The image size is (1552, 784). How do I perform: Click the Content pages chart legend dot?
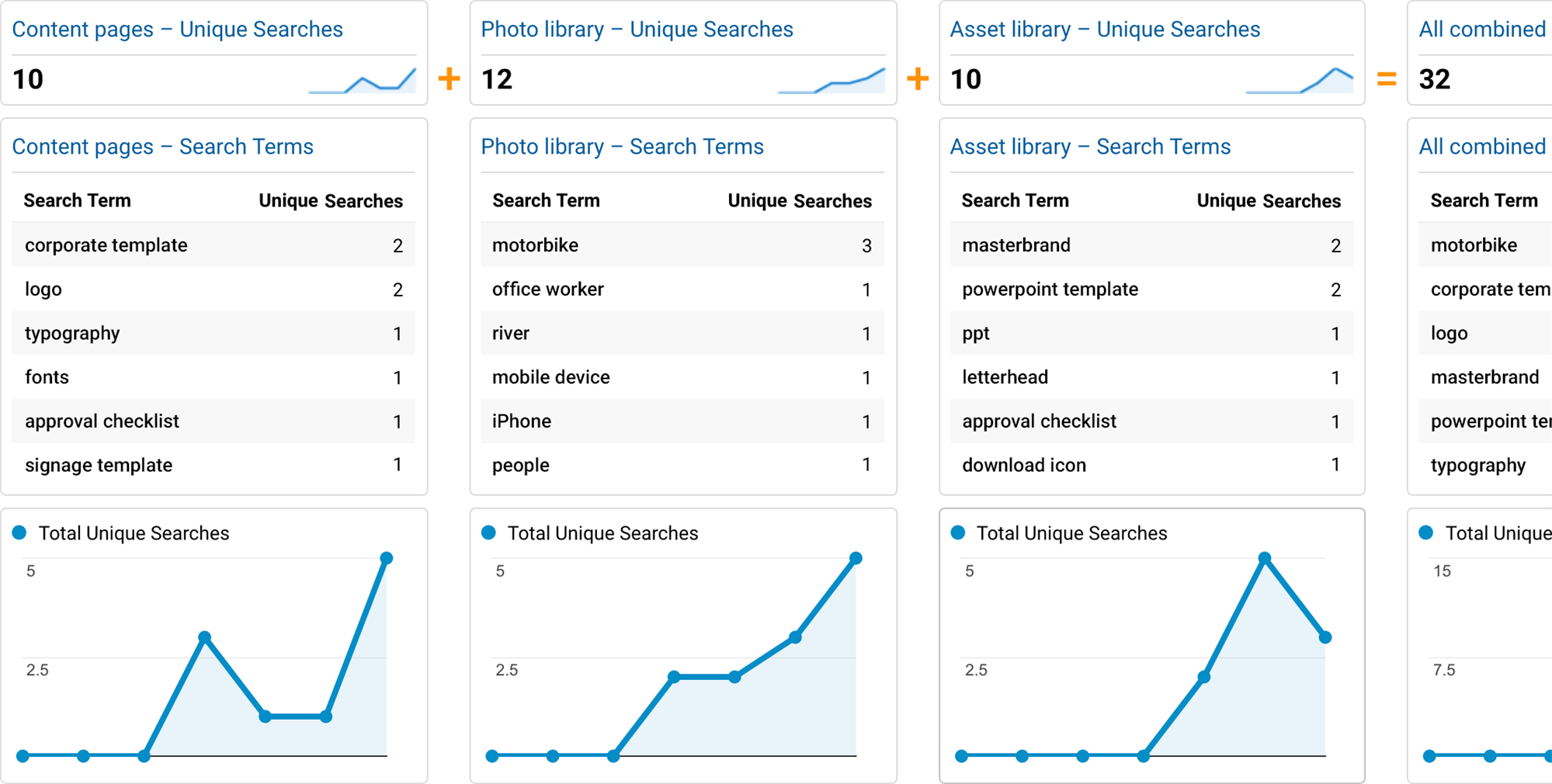[20, 532]
